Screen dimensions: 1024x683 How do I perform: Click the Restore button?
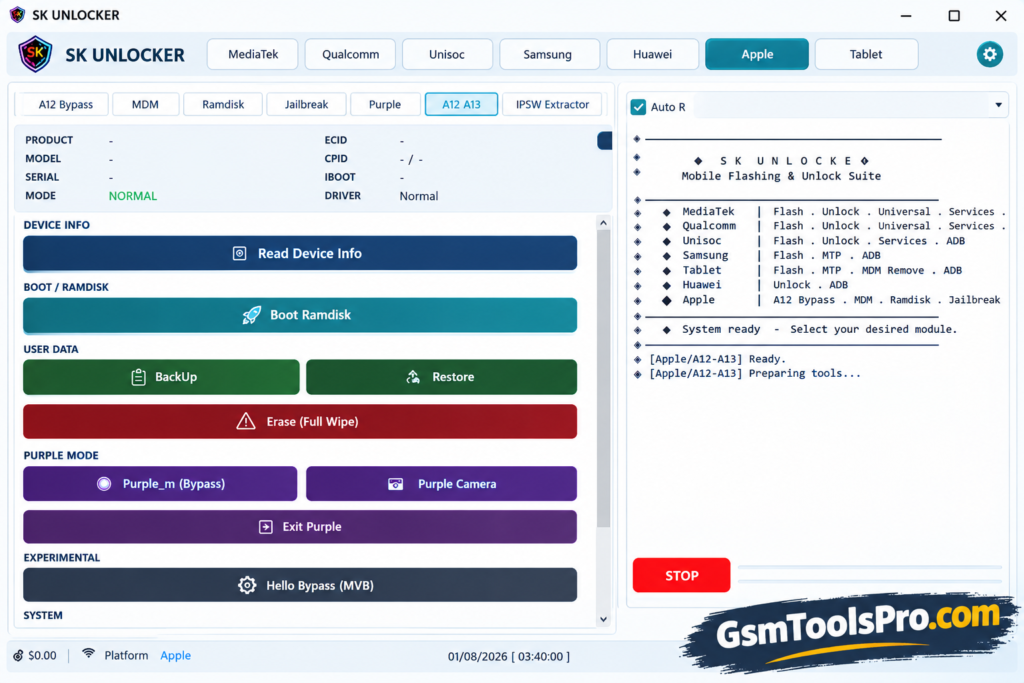pos(441,377)
